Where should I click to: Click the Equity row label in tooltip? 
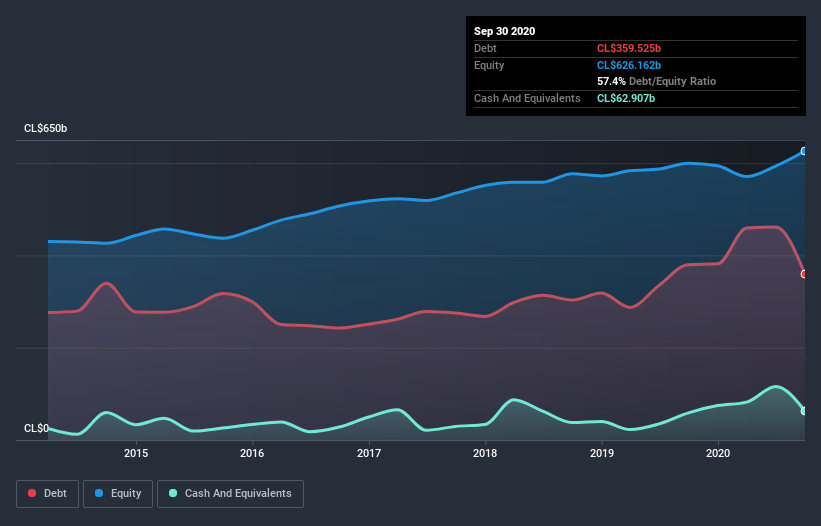click(x=489, y=65)
